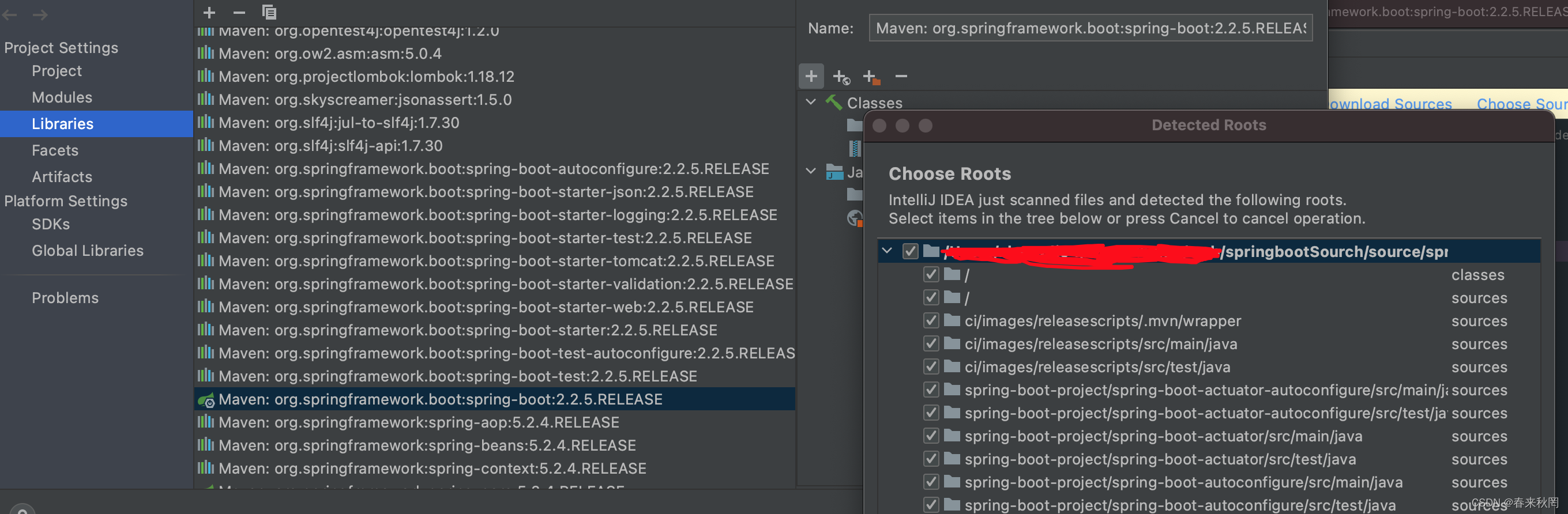Edit the library Name field
The width and height of the screenshot is (1568, 514).
coord(1090,28)
